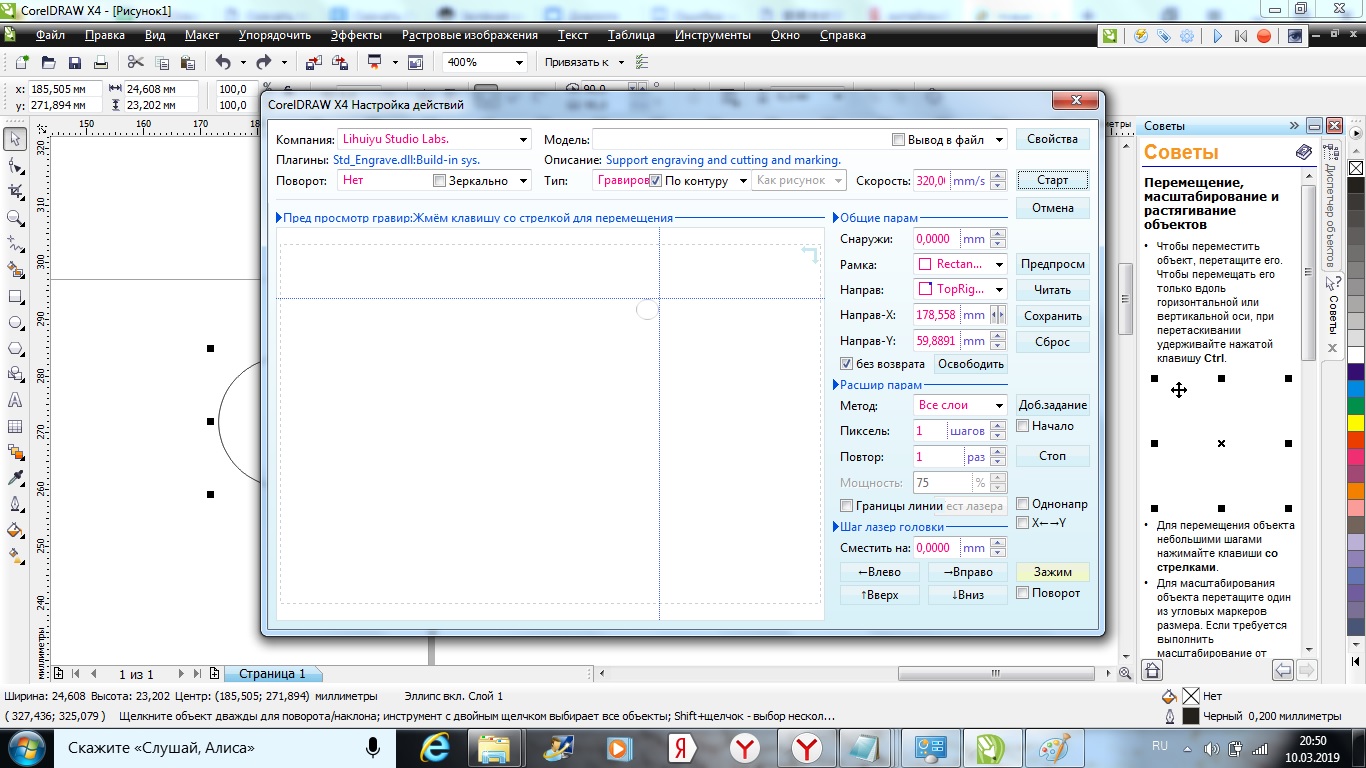The image size is (1366, 768).
Task: Click the laser engraving gear settings icon
Action: [x=1187, y=36]
